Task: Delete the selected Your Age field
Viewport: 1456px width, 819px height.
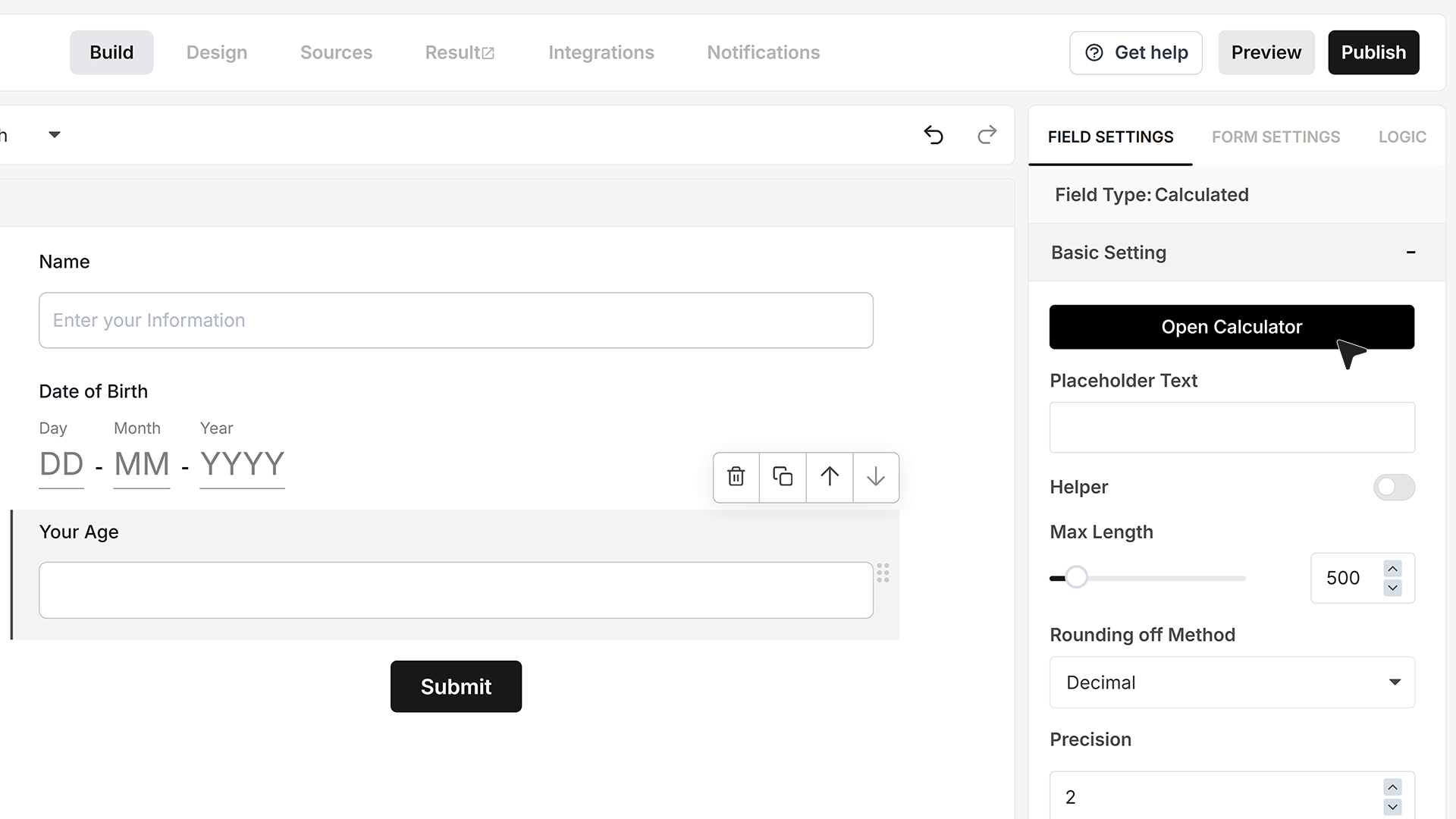Action: pos(736,477)
